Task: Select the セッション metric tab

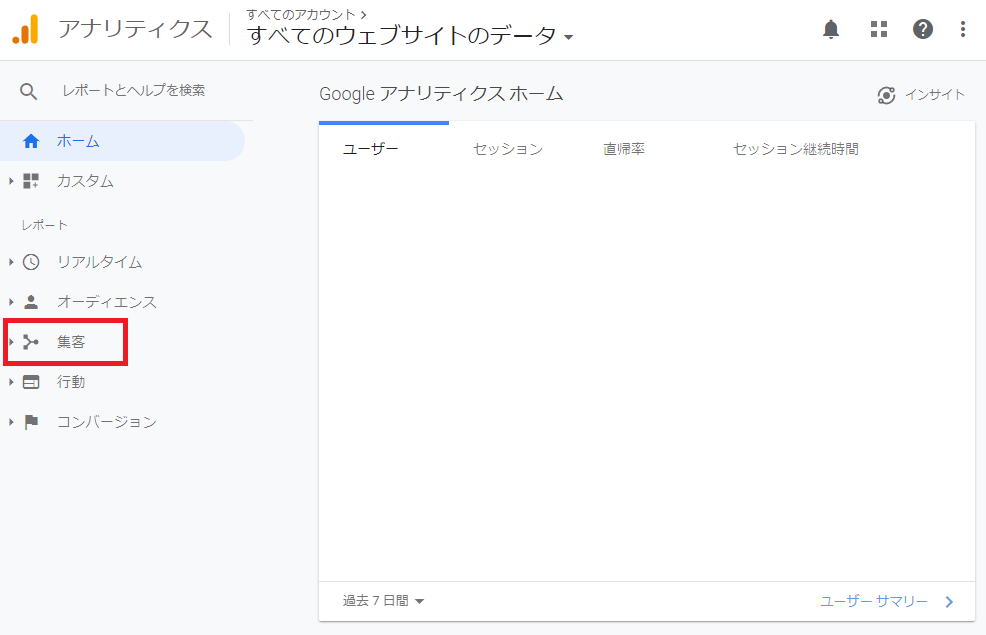Action: point(507,149)
